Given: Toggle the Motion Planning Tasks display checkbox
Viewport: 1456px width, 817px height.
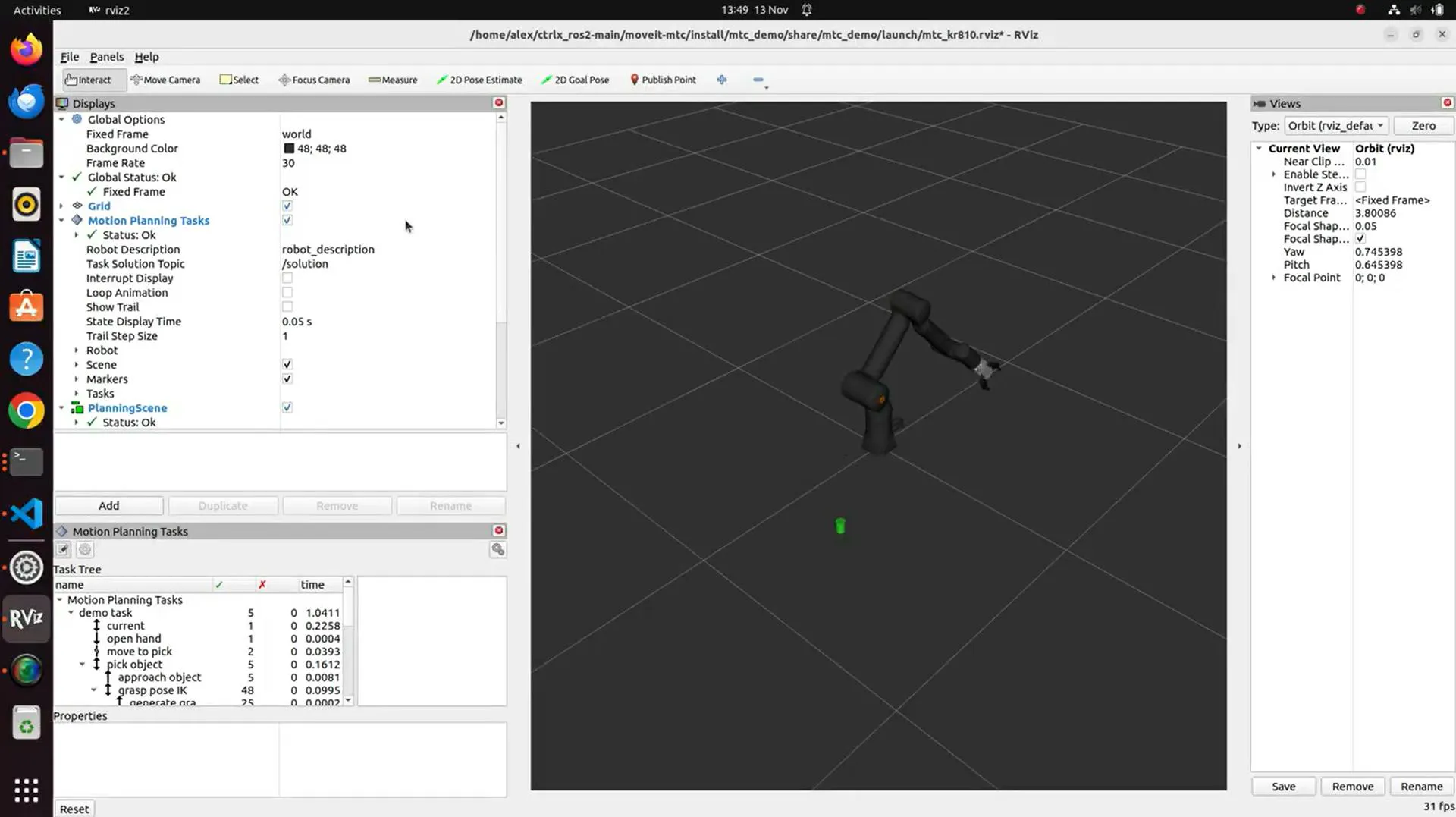Looking at the screenshot, I should tap(287, 220).
